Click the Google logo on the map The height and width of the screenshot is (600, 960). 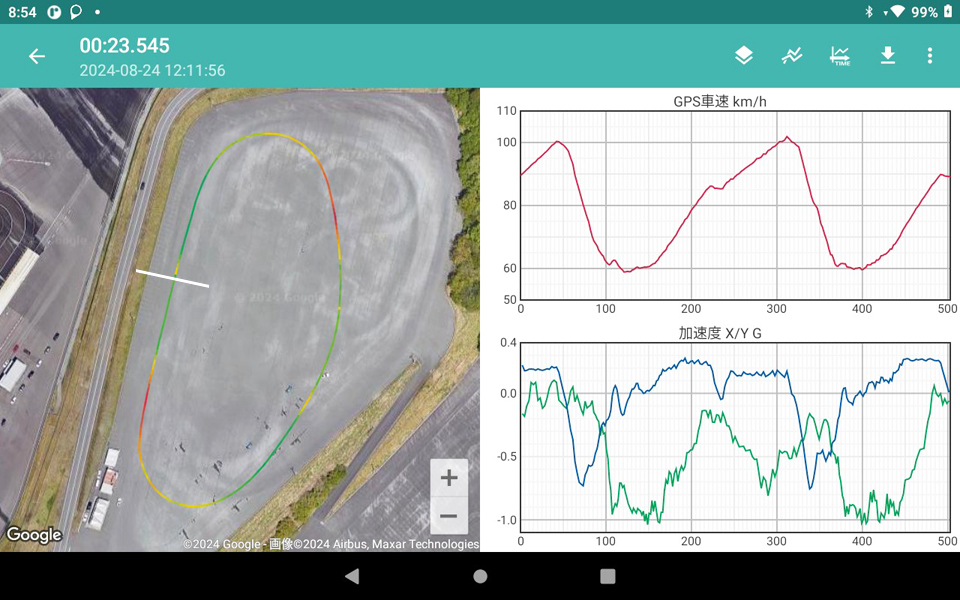pyautogui.click(x=34, y=535)
